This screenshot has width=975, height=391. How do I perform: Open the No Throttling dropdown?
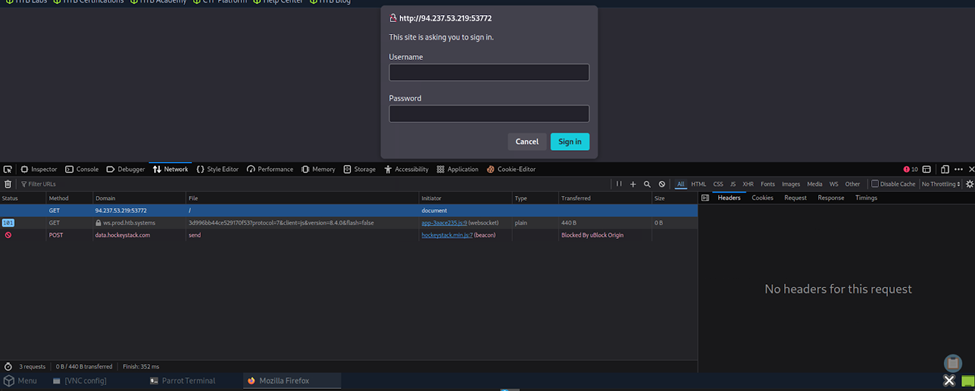tap(941, 184)
